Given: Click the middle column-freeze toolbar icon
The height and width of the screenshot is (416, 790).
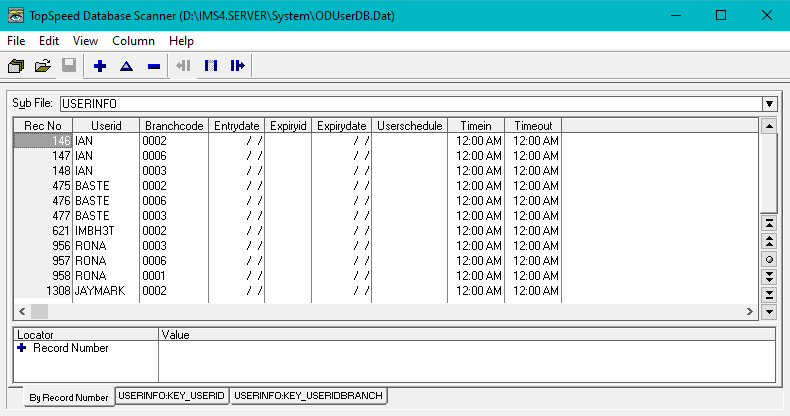Looking at the screenshot, I should (210, 66).
